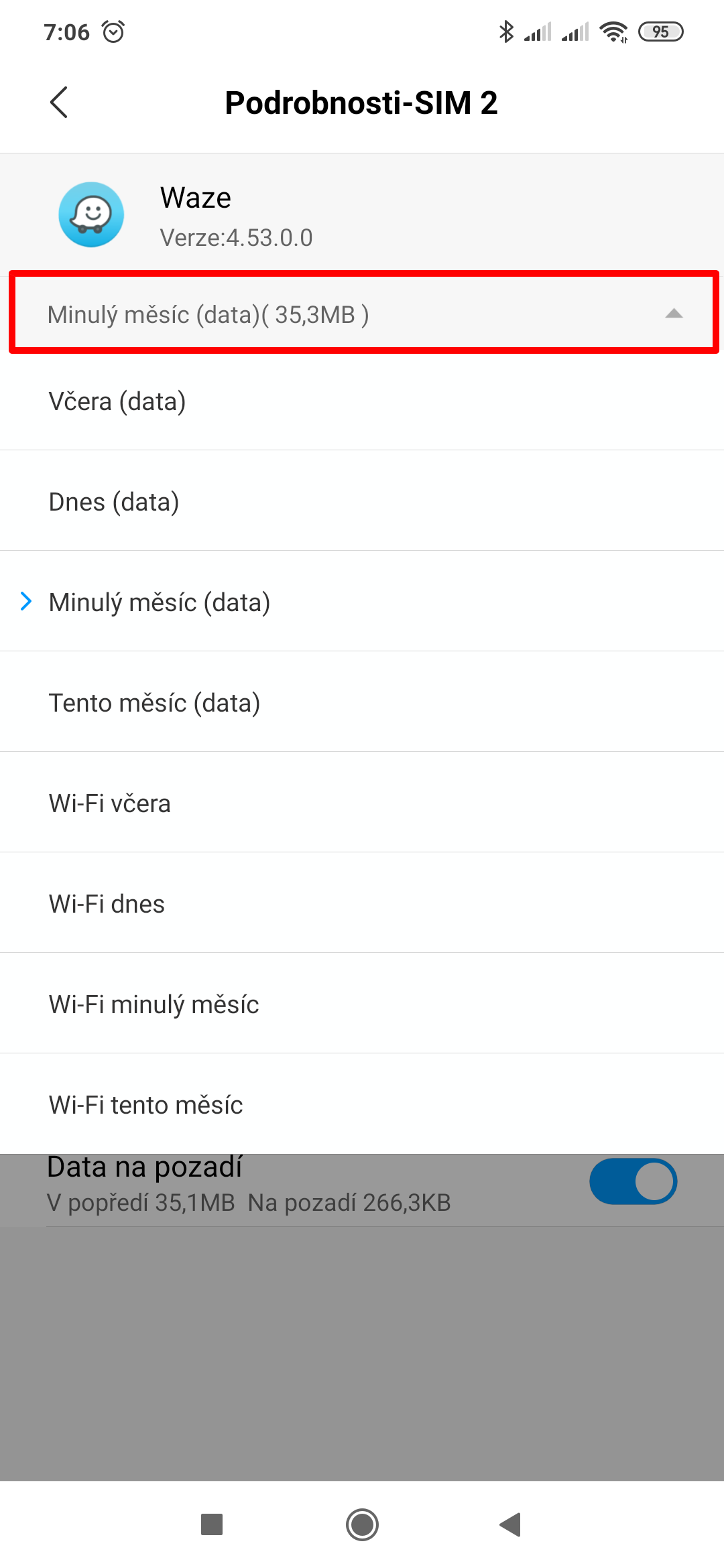Select Včera (data) option
The image size is (724, 1568).
coord(117,401)
